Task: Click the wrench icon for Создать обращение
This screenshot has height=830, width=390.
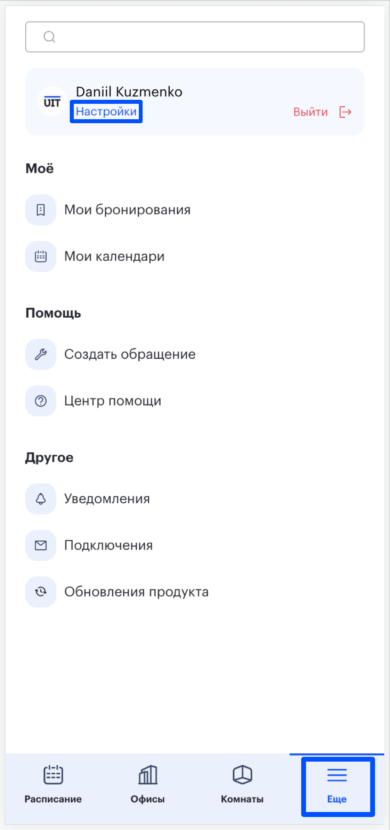Action: 41,355
